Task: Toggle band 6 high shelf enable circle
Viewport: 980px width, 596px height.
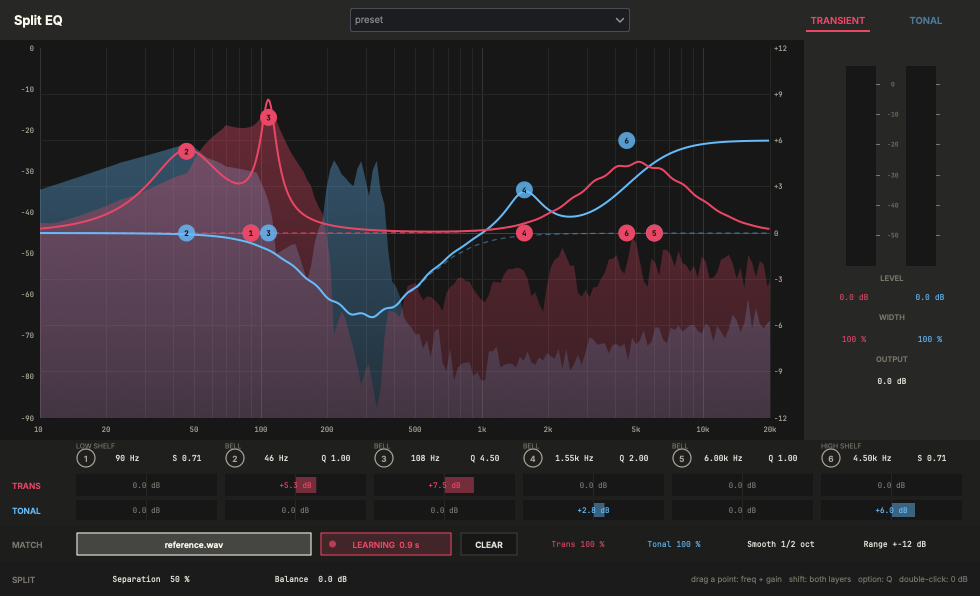Action: [x=830, y=459]
